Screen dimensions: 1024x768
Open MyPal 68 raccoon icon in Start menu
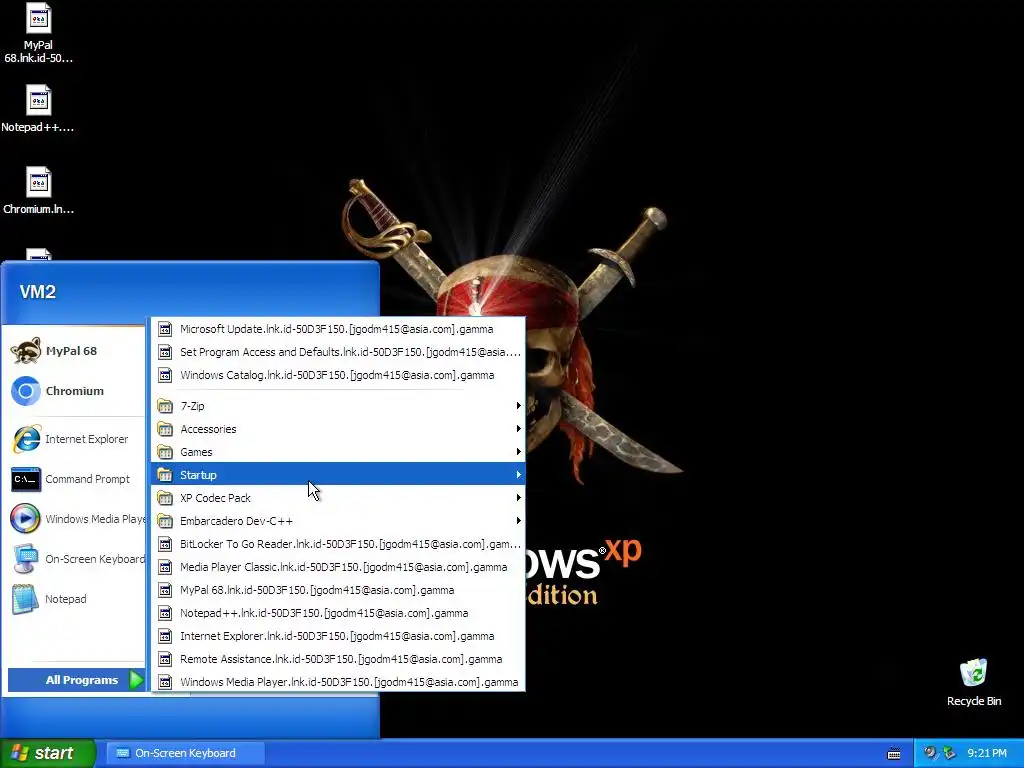[26, 351]
